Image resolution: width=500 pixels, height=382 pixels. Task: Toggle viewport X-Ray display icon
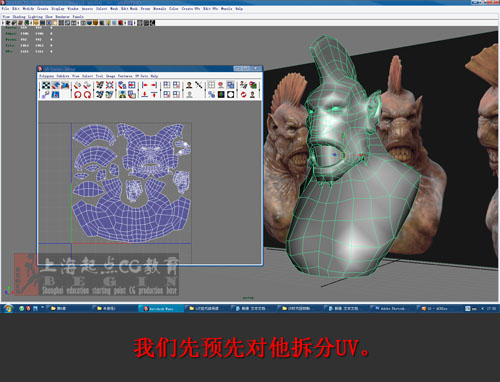pos(140,23)
